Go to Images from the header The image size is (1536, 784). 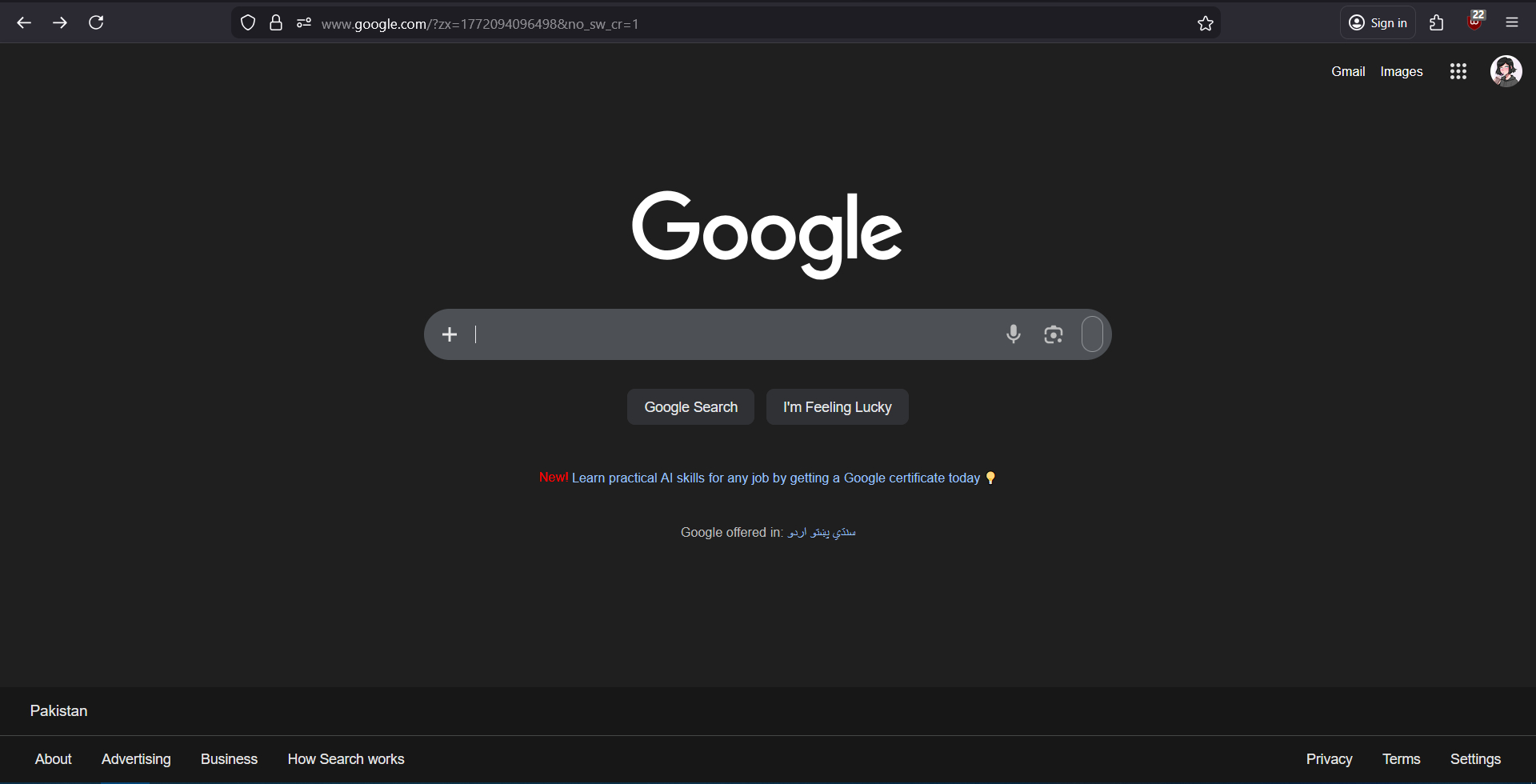(x=1402, y=71)
